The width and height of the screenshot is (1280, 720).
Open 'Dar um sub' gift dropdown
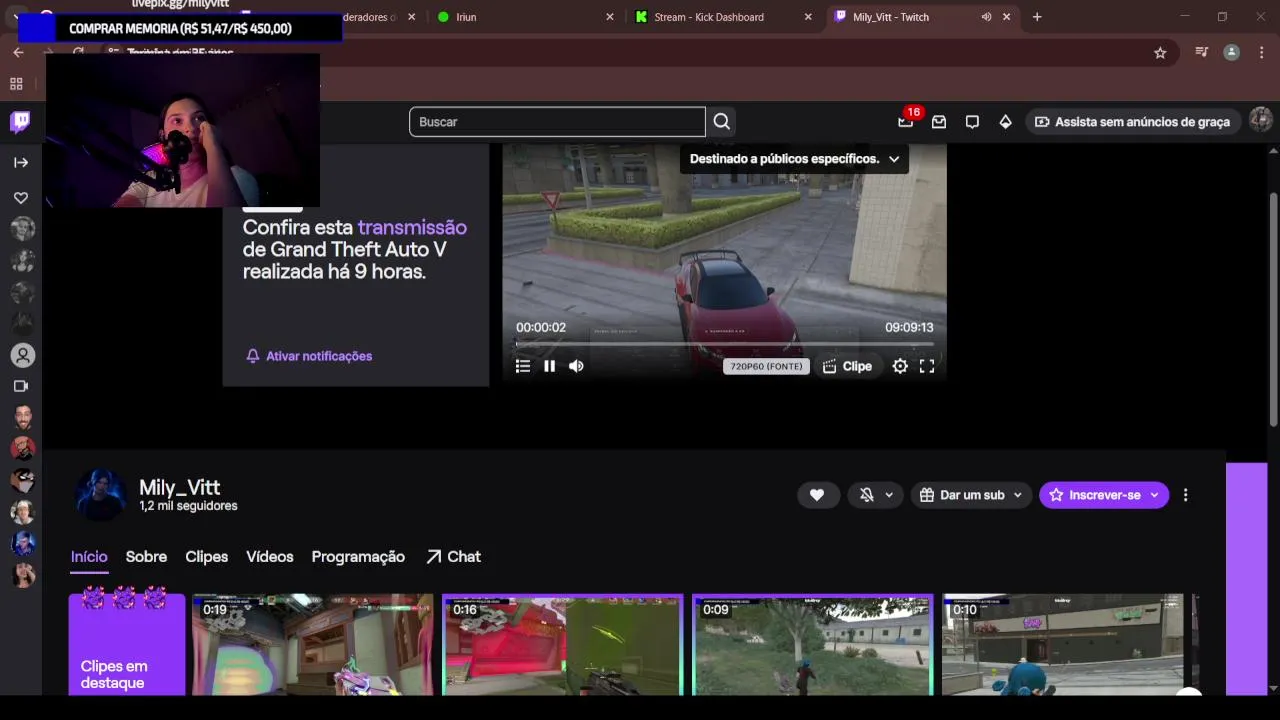(971, 495)
